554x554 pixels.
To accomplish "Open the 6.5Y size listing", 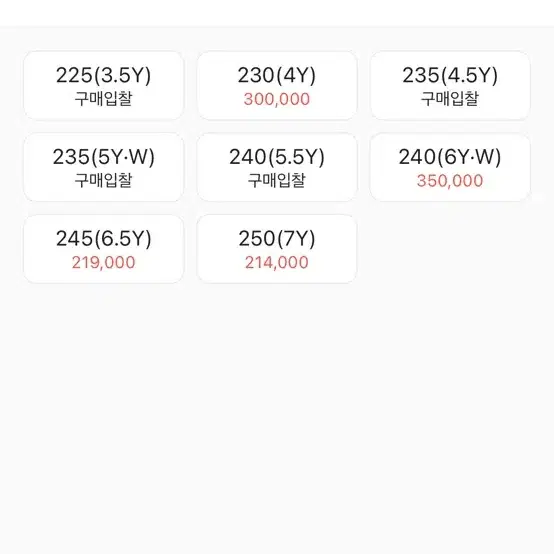I will point(104,249).
